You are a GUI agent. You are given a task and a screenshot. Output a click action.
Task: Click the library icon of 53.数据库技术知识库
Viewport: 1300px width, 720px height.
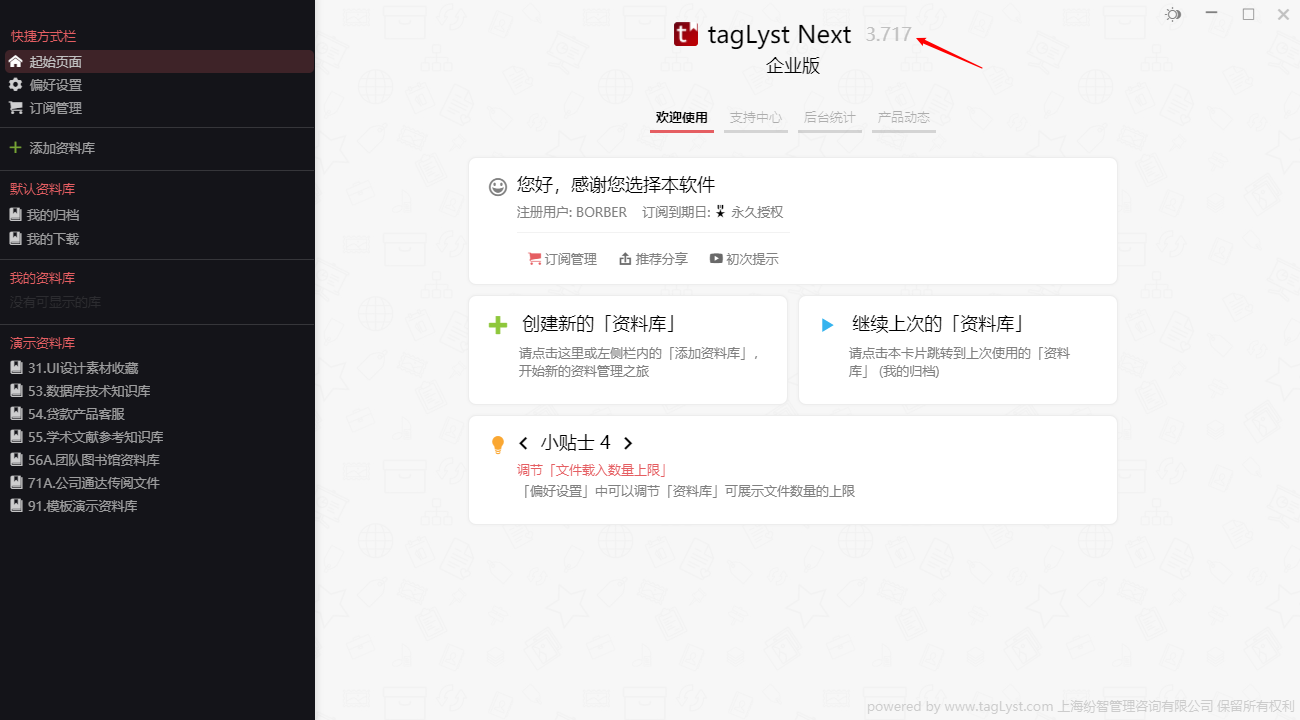[x=16, y=391]
